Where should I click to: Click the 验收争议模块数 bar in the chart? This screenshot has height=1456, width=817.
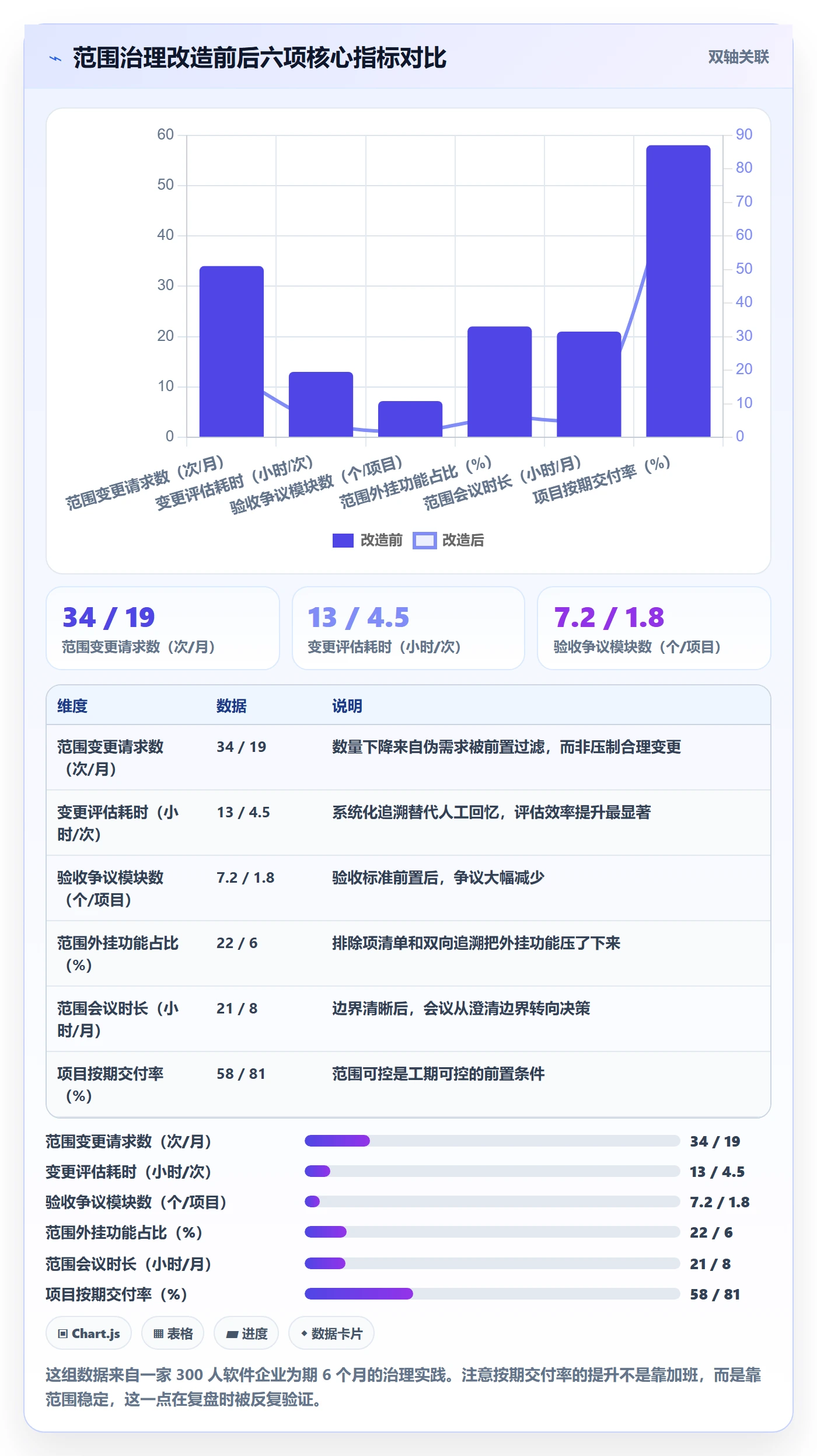(x=410, y=419)
